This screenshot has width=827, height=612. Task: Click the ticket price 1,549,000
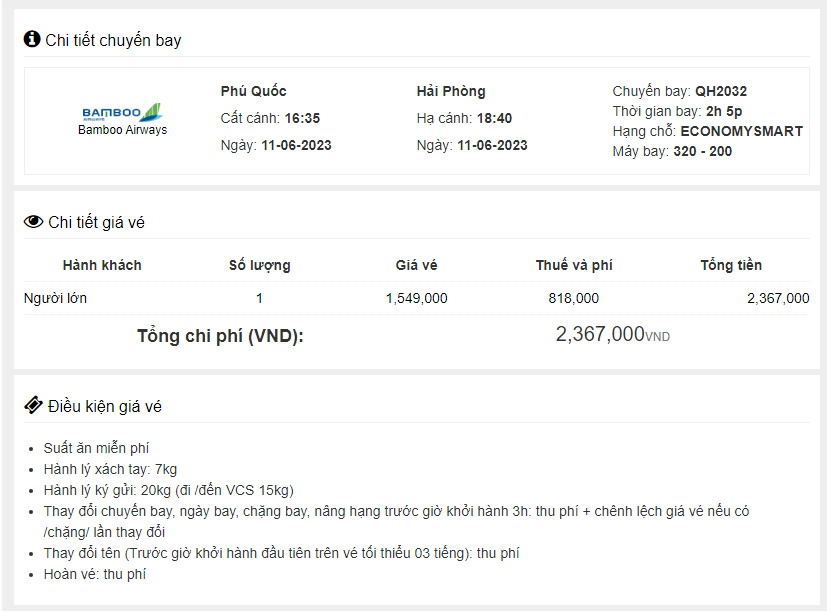point(416,298)
